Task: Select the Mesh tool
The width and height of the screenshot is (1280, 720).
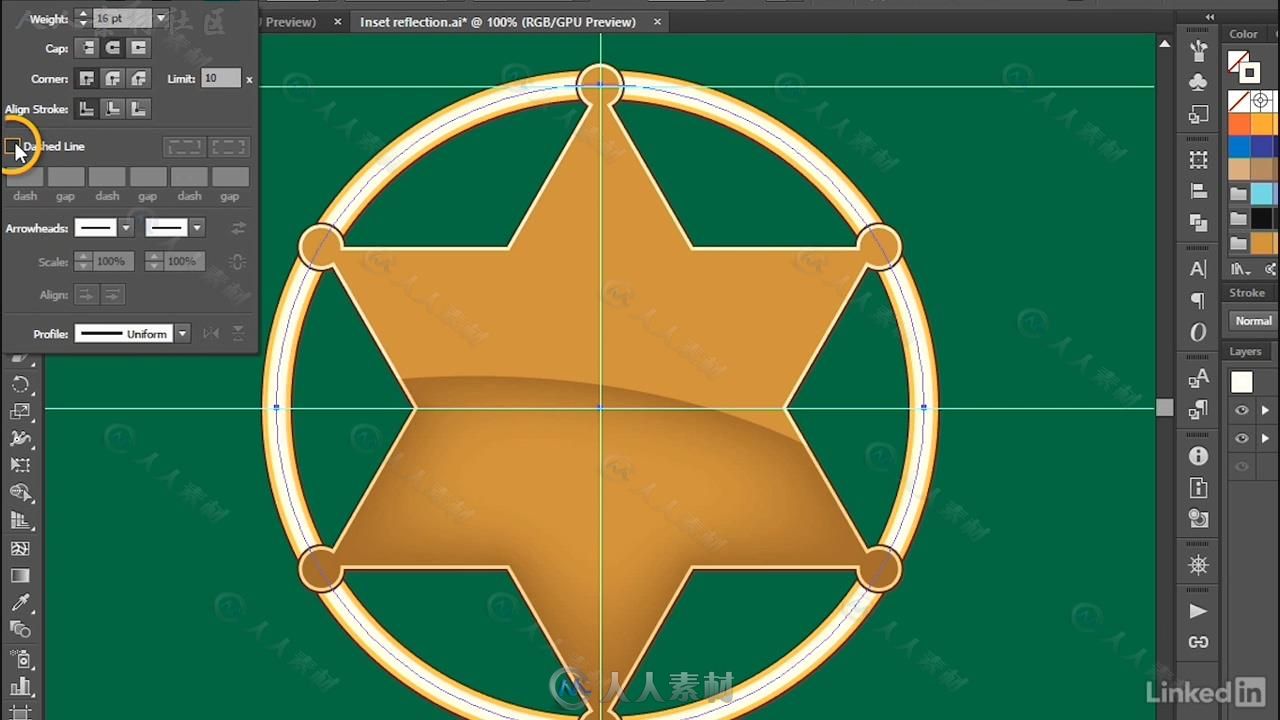Action: point(20,548)
